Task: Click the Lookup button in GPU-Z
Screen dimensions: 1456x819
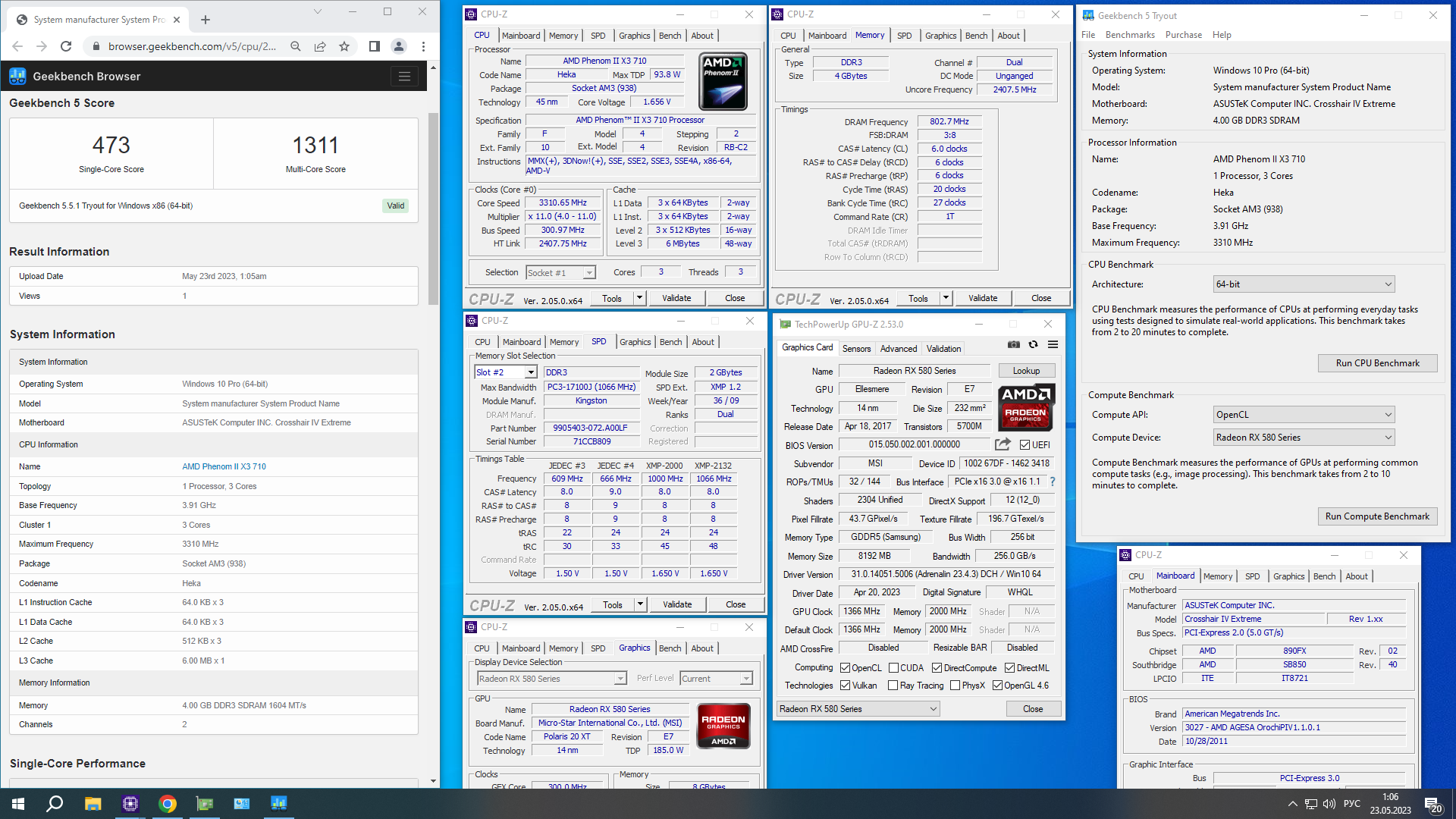Action: tap(1026, 371)
